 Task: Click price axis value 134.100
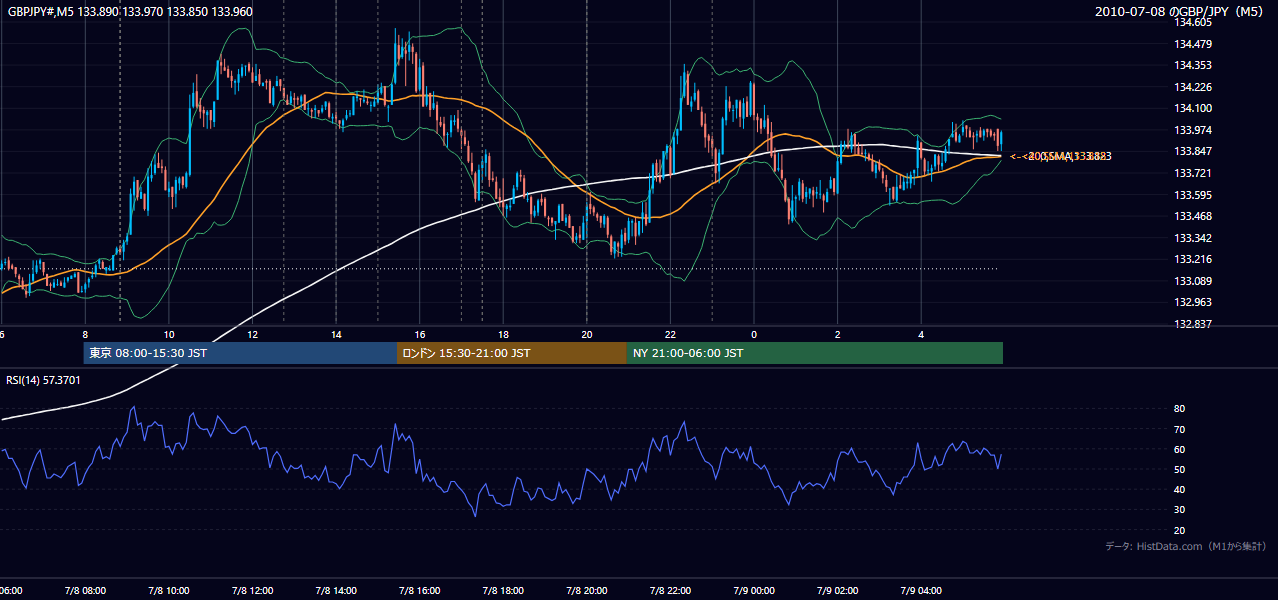[1193, 108]
